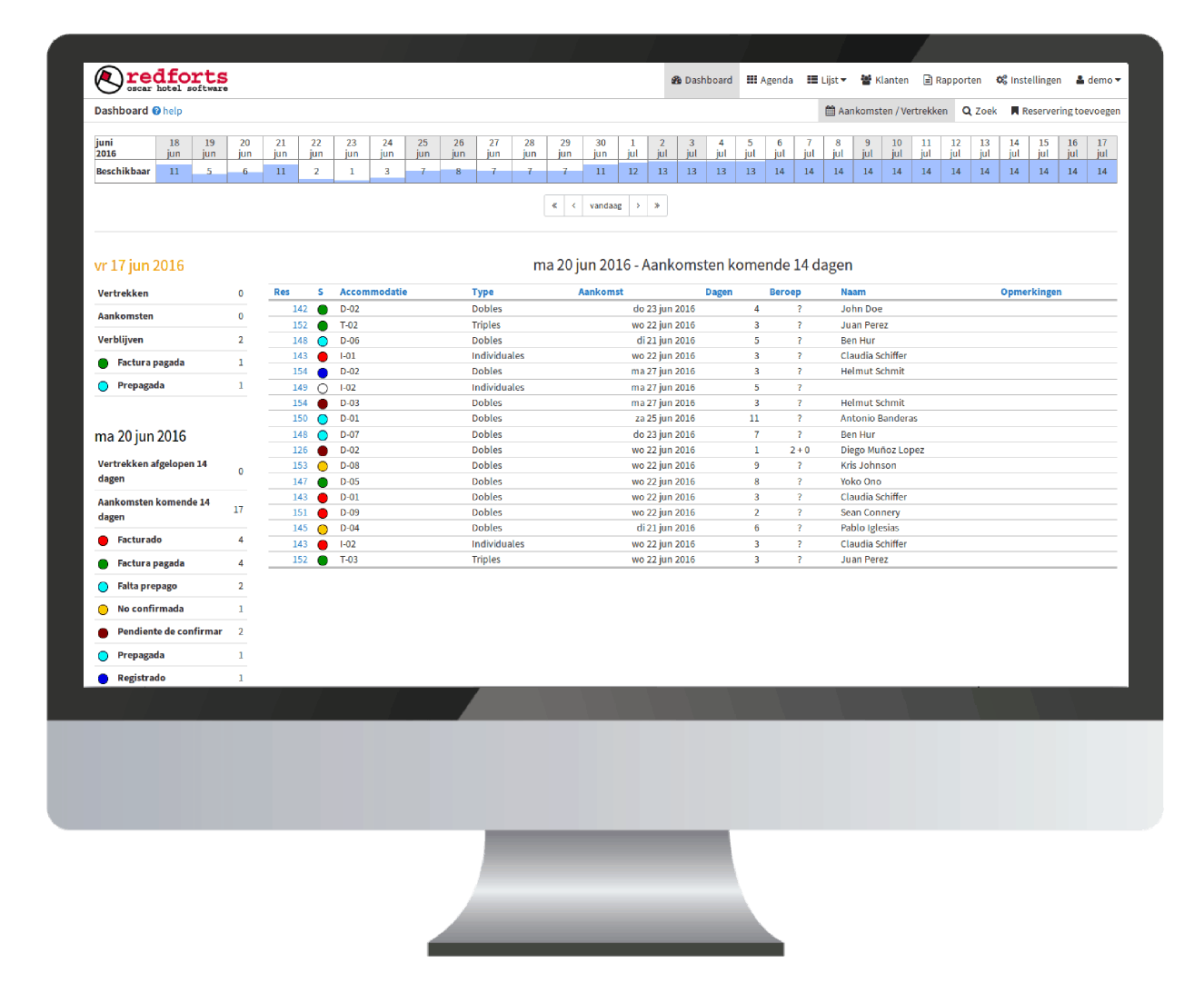Screen dimensions: 1204x983
Task: Sort table by Res column header
Action: coord(282,293)
